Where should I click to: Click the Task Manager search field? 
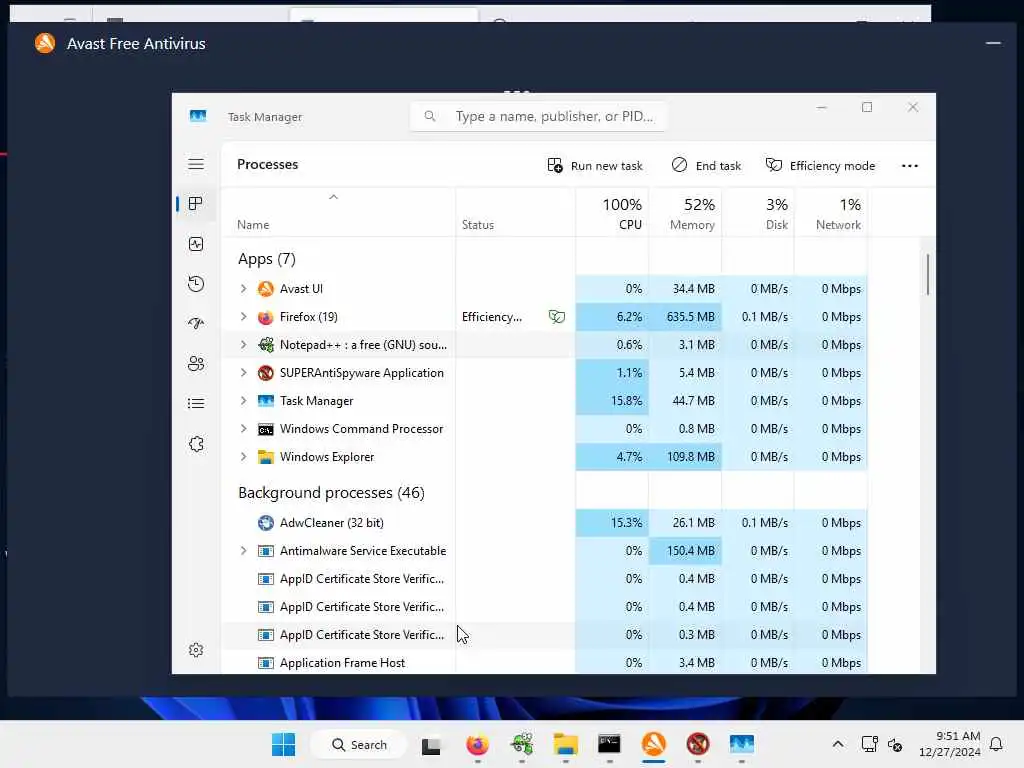click(x=538, y=116)
